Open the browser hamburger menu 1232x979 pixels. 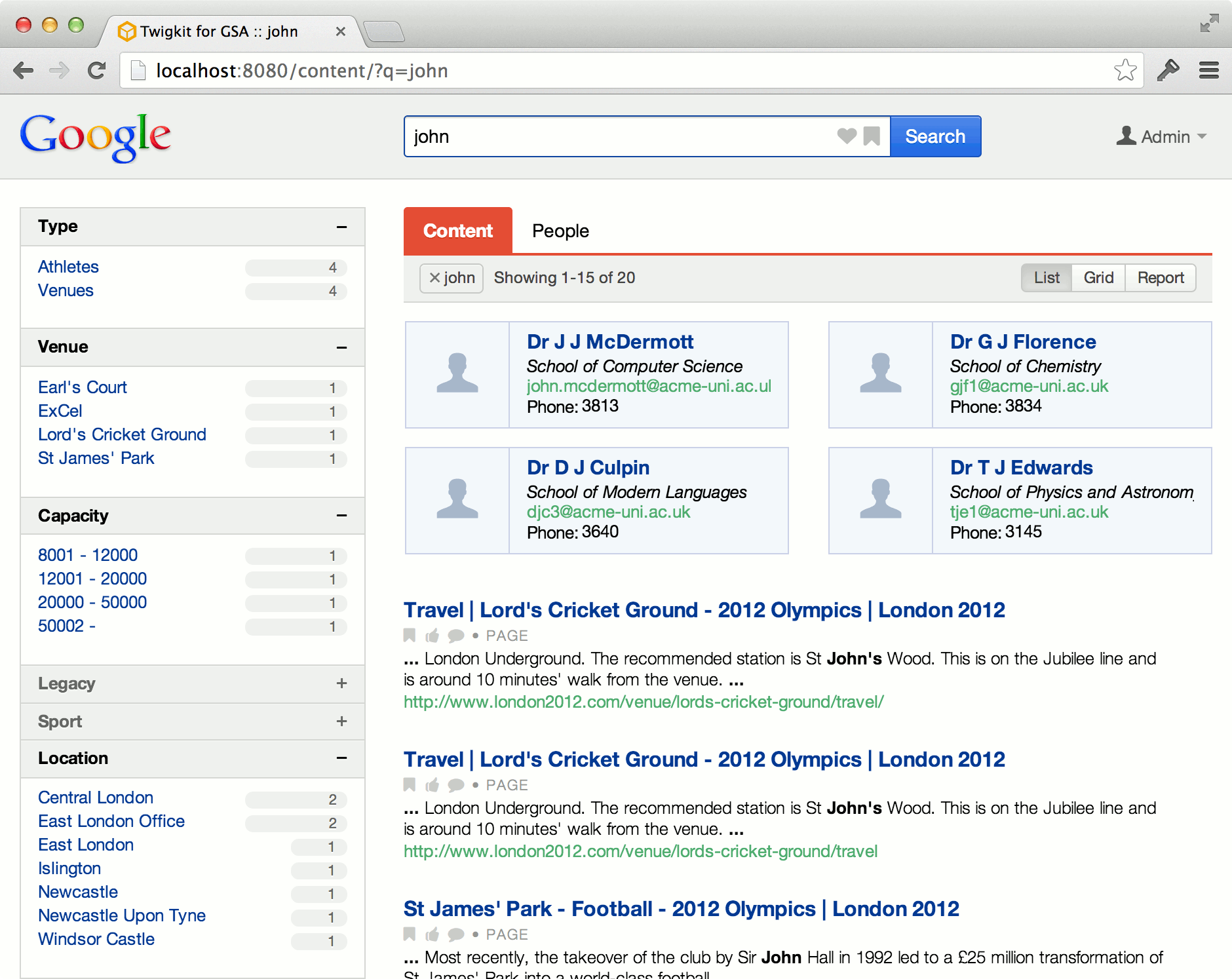(x=1209, y=70)
